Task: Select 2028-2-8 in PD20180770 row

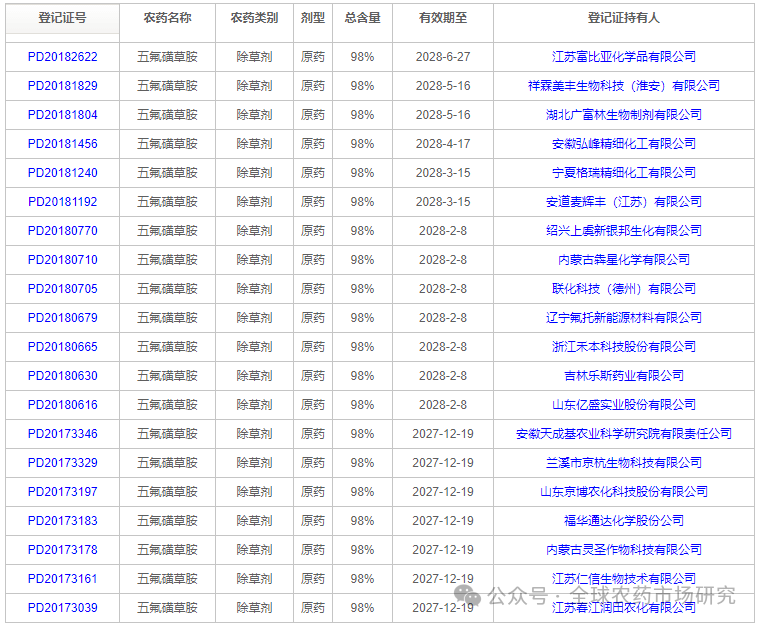Action: (443, 231)
